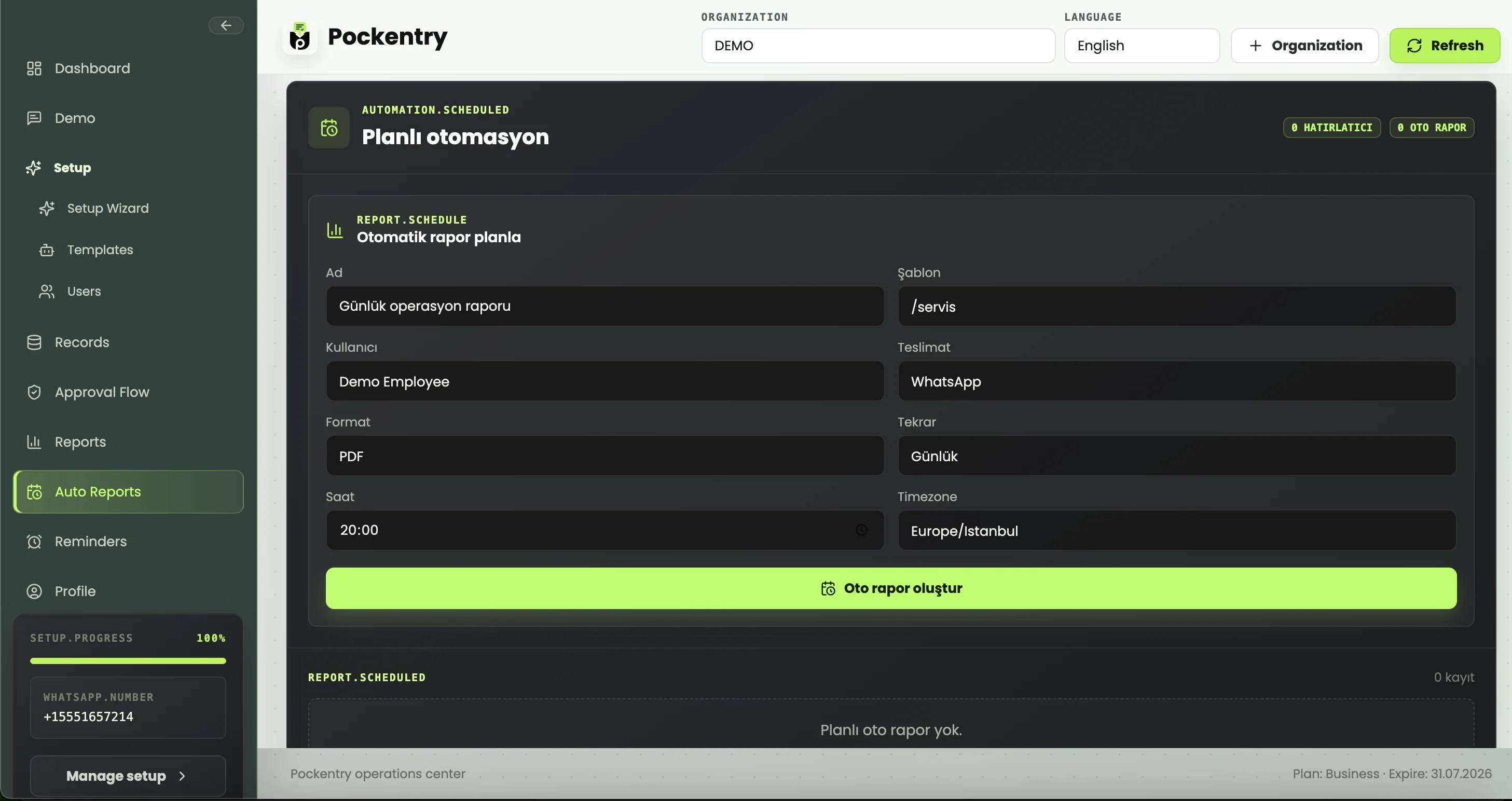Click the 'Planlı oto rapor yok.' message

[891, 730]
